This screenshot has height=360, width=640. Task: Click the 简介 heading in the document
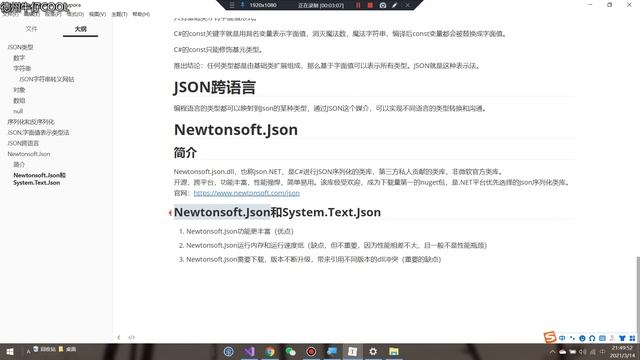coord(185,153)
